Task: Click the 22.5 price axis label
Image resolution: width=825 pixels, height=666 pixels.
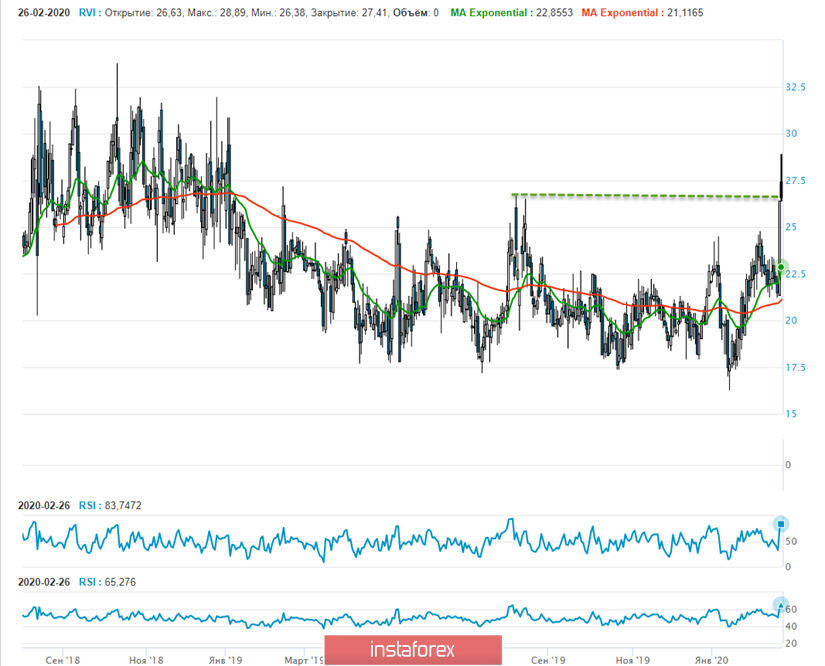Action: coord(795,274)
